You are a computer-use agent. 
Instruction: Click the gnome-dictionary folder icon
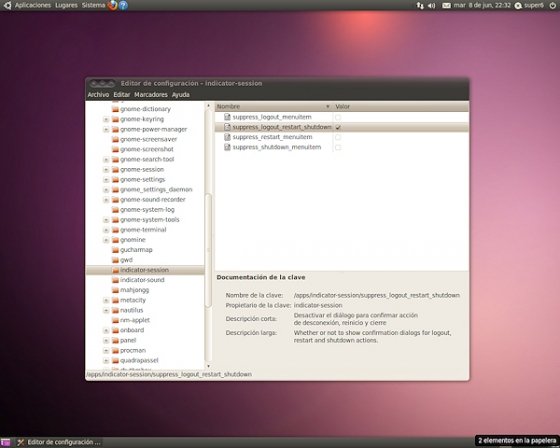click(115, 109)
